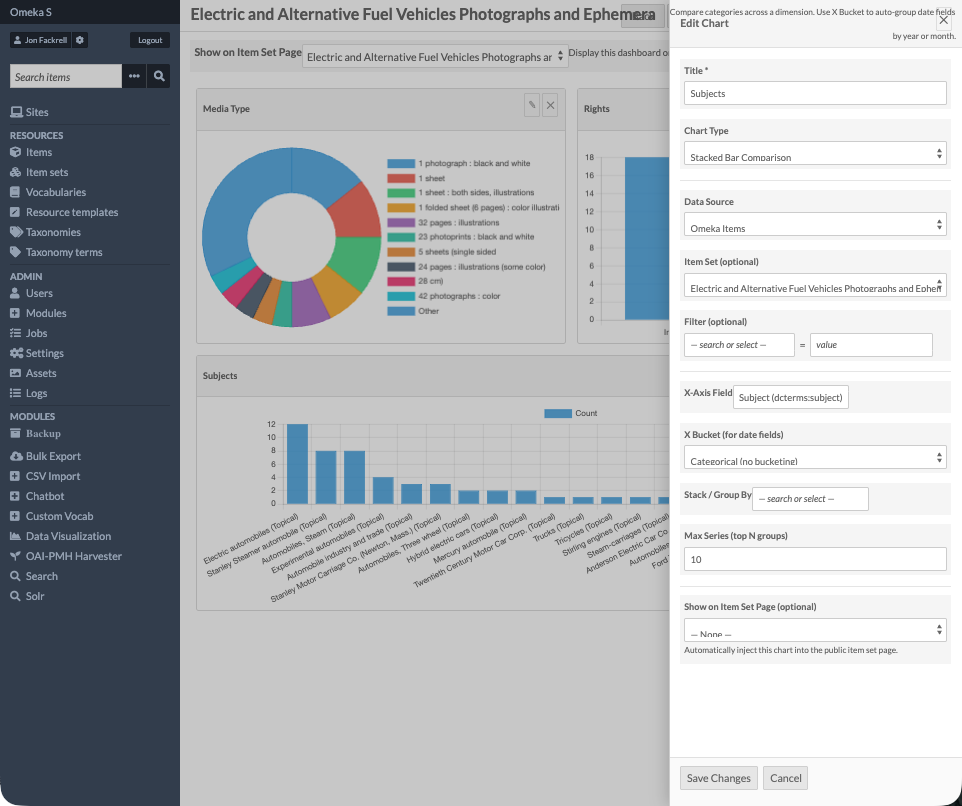This screenshot has height=806, width=962.
Task: Delete the Media Type chart
Action: 550,106
